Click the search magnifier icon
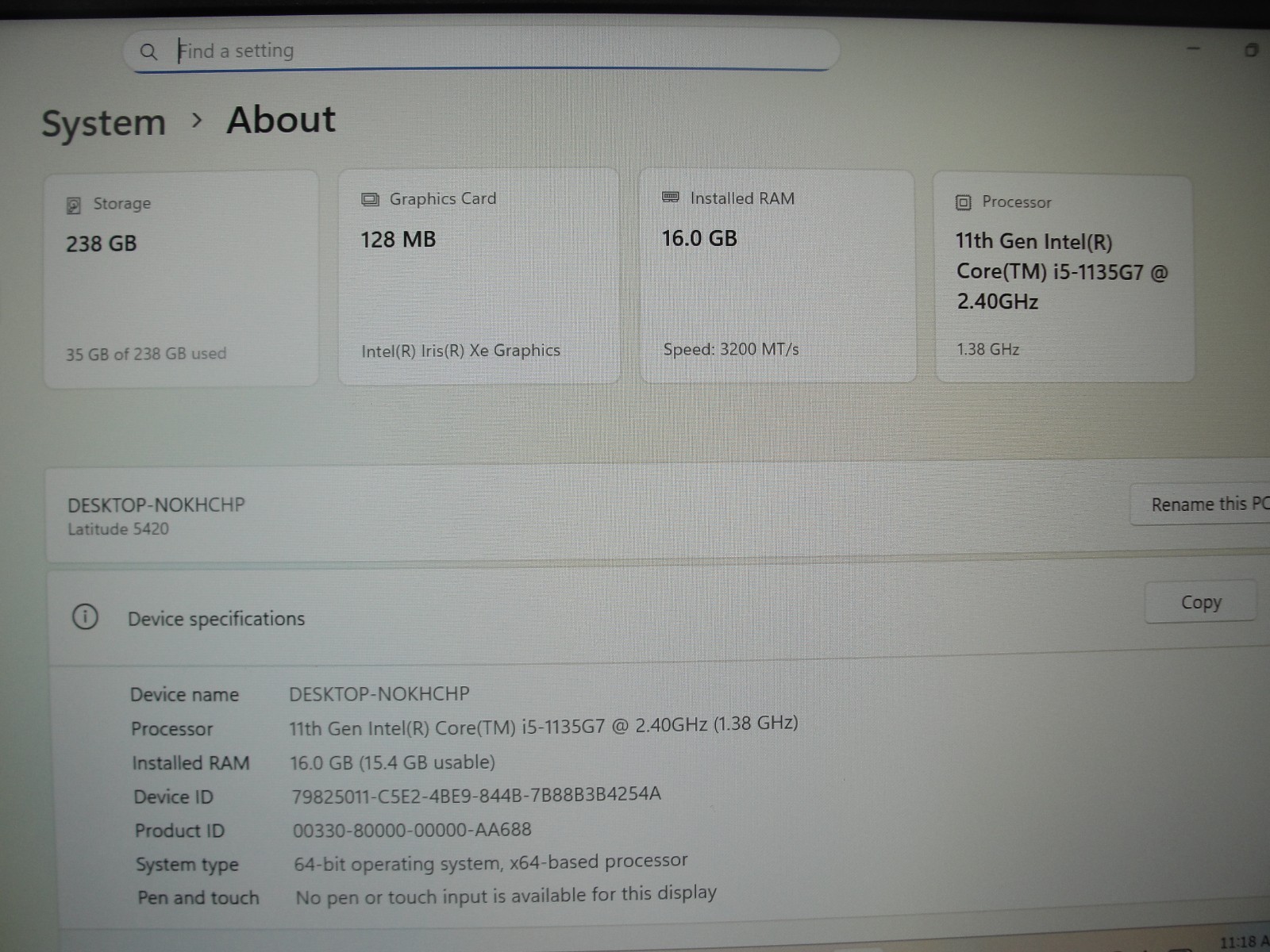Image resolution: width=1270 pixels, height=952 pixels. point(148,52)
